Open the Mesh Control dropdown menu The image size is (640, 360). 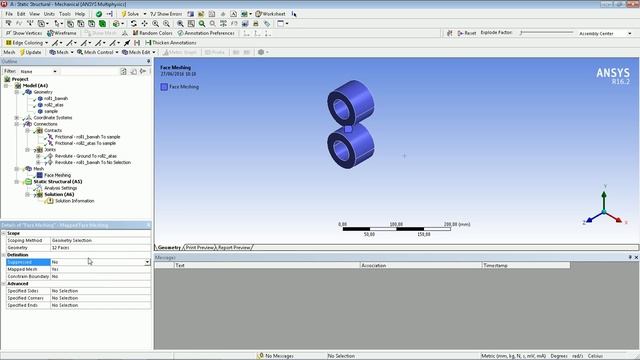pos(98,52)
